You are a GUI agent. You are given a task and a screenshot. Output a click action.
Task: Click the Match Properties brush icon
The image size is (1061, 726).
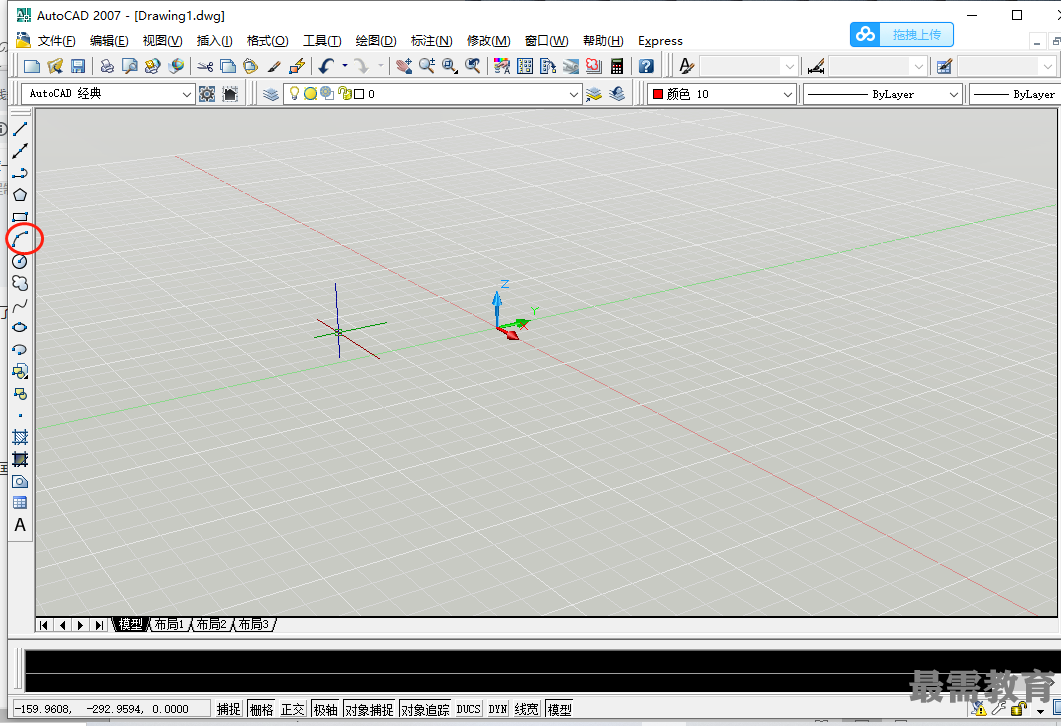tap(274, 66)
